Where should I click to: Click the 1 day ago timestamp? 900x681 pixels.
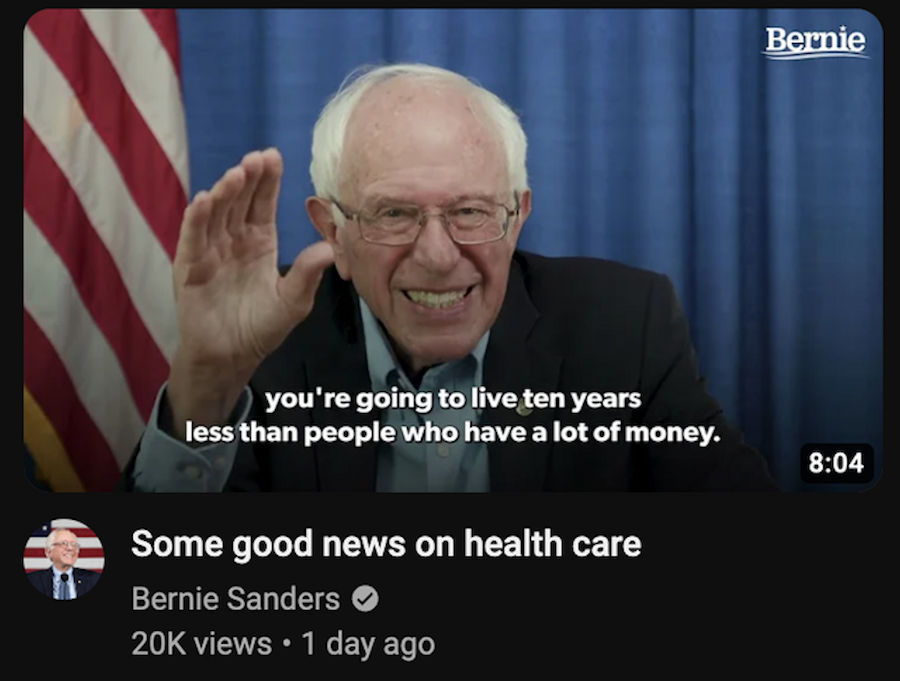368,644
